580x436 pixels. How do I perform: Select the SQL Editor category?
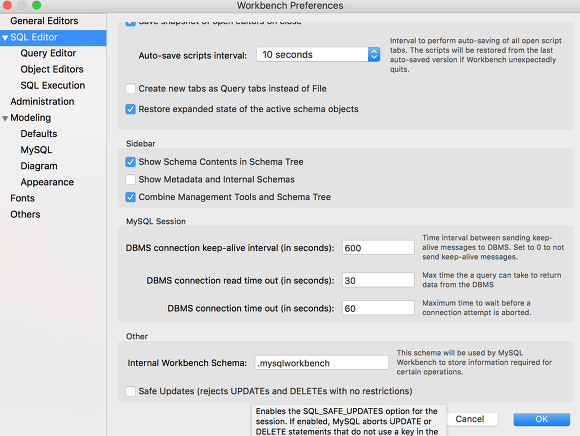point(53,37)
